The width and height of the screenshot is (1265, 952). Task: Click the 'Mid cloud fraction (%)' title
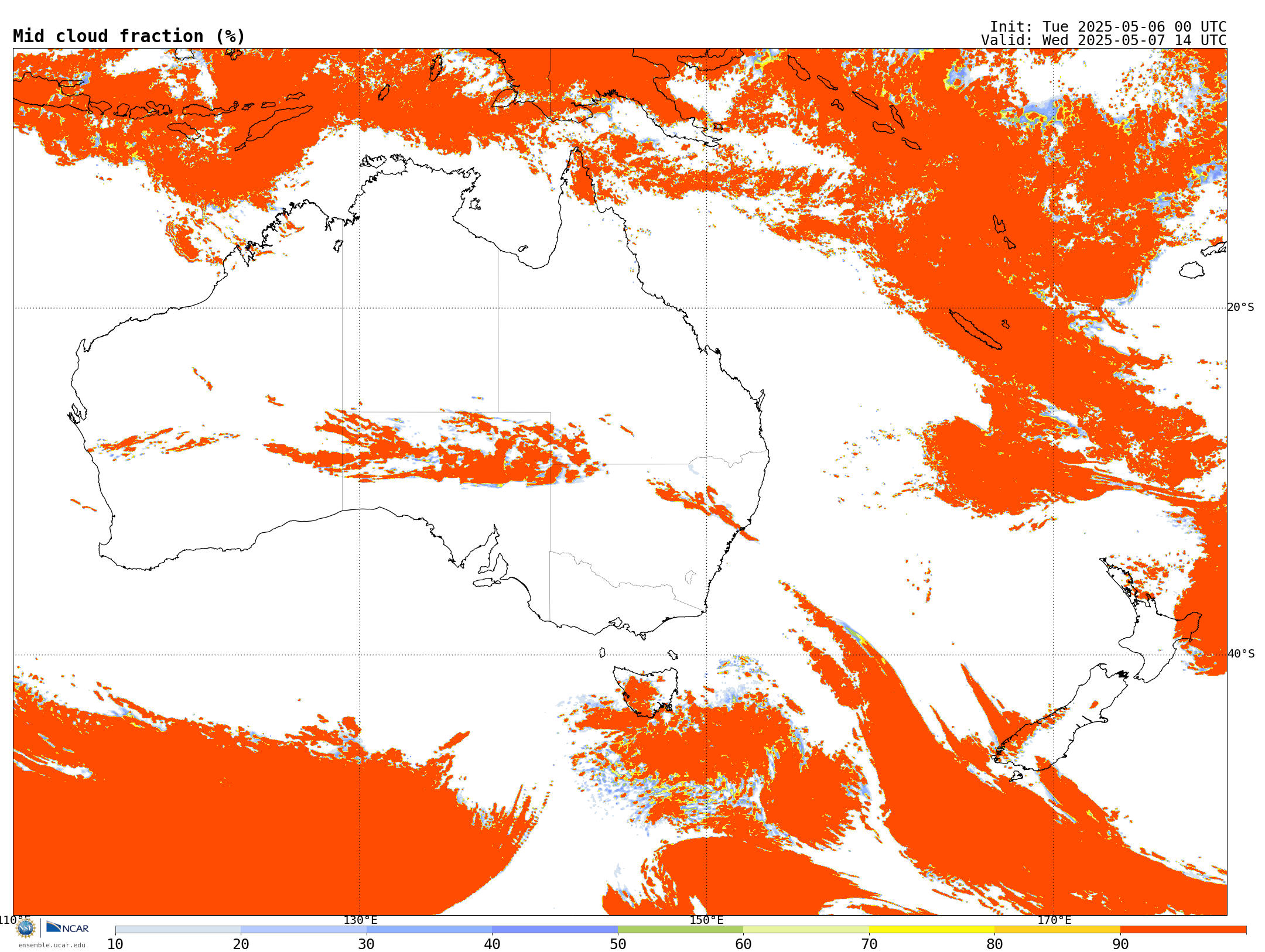pyautogui.click(x=129, y=36)
